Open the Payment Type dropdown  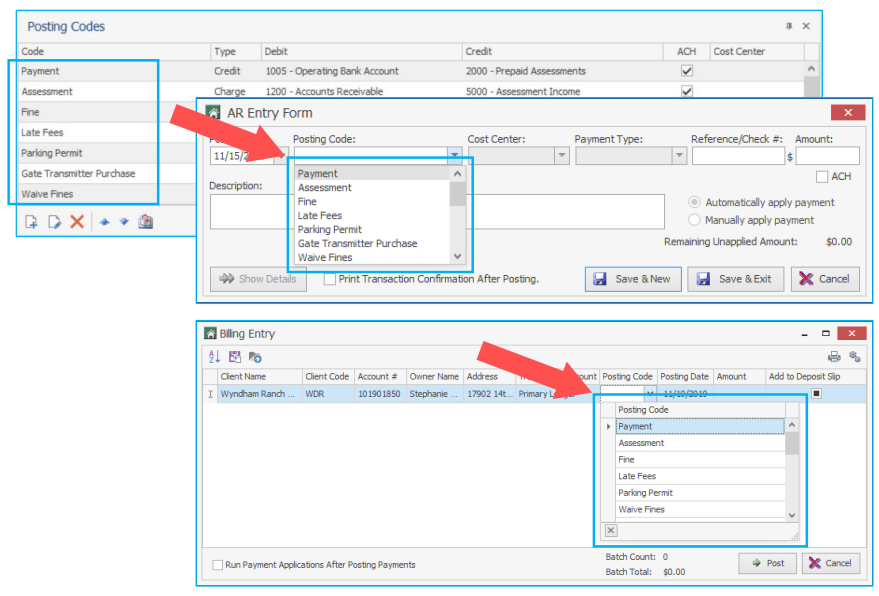tap(679, 156)
